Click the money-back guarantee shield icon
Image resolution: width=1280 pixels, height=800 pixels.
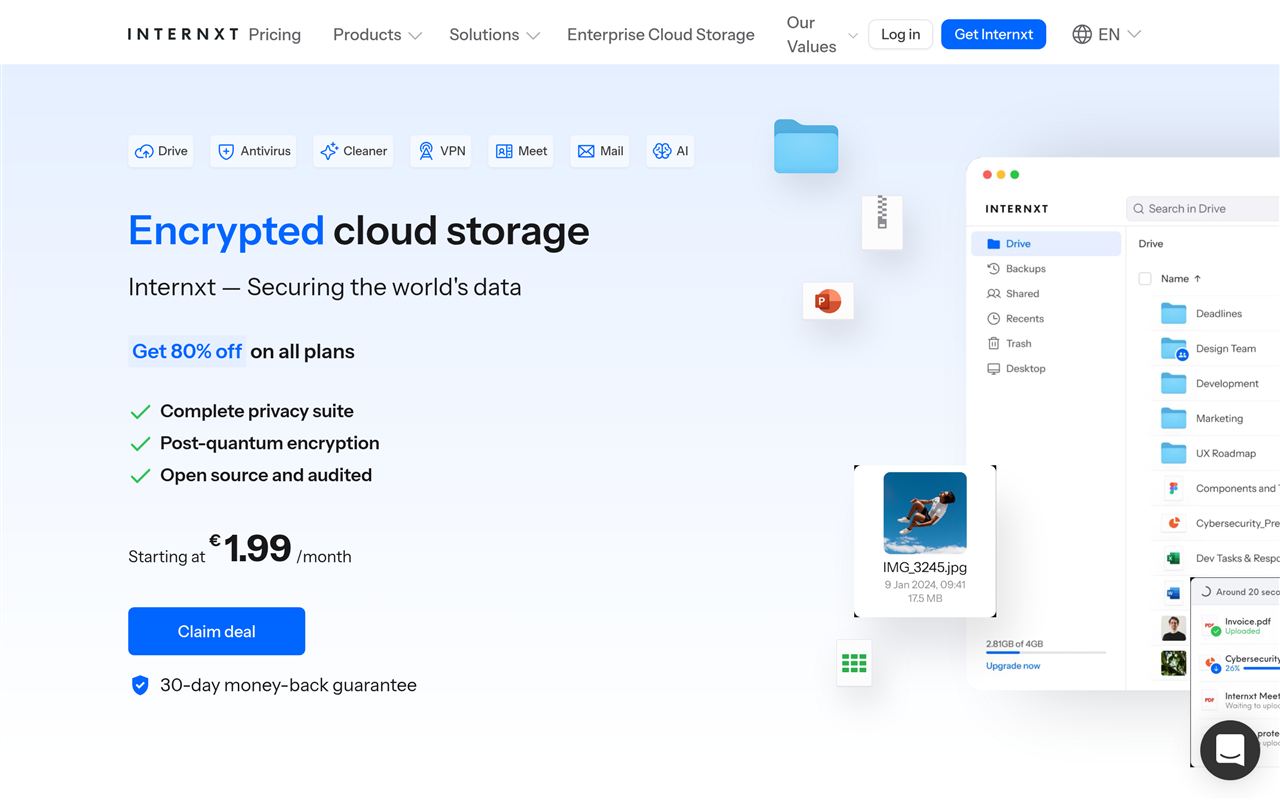[x=140, y=685]
